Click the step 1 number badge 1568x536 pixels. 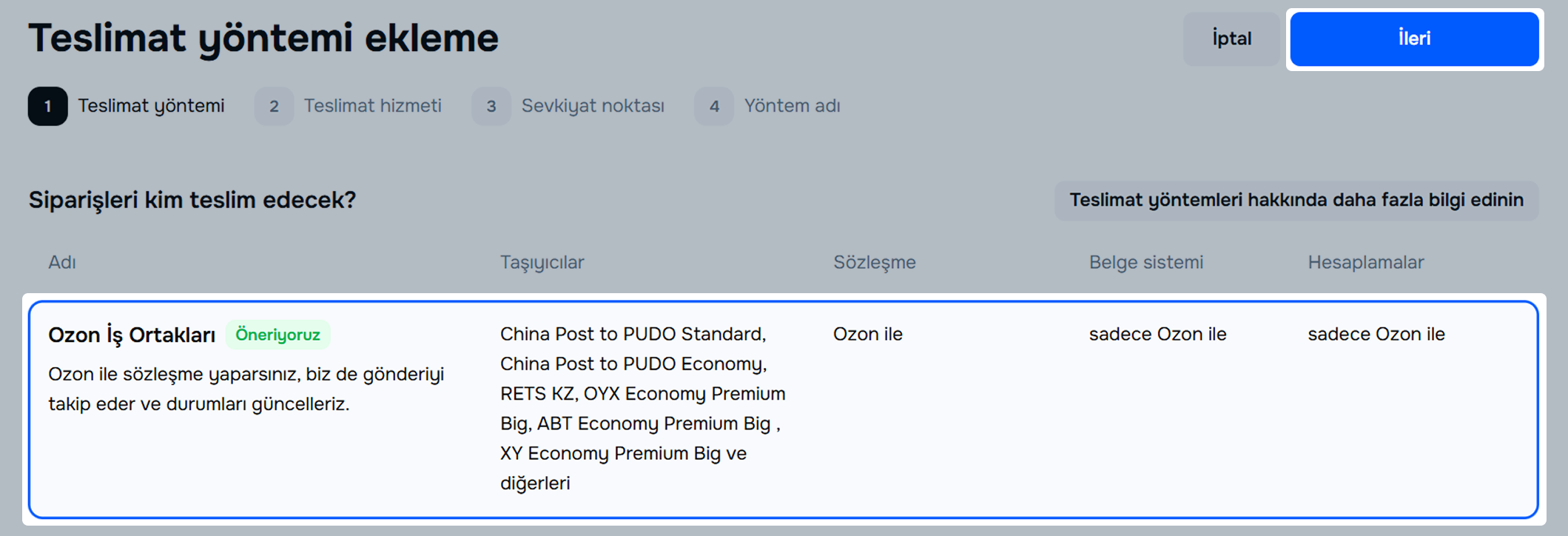(48, 107)
